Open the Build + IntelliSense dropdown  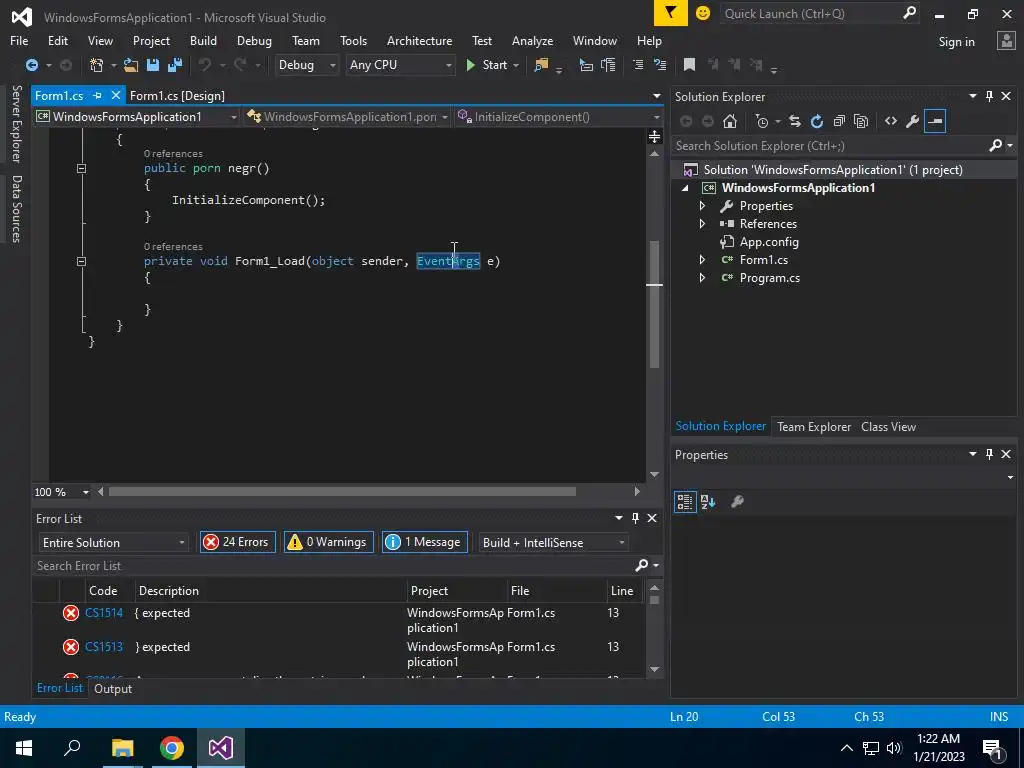pos(553,542)
